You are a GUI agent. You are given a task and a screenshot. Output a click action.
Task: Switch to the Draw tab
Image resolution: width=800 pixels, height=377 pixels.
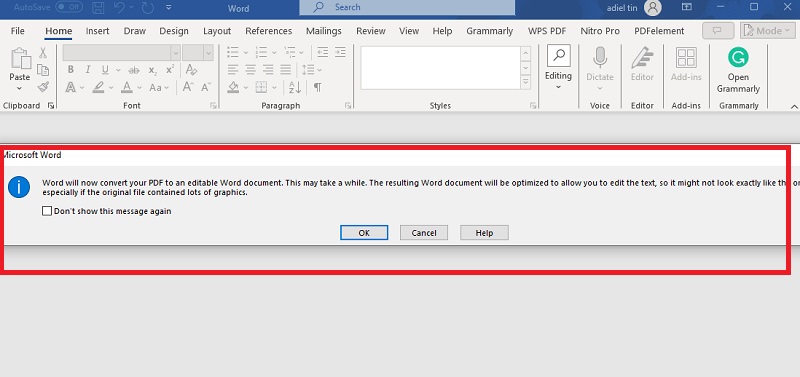(x=135, y=31)
